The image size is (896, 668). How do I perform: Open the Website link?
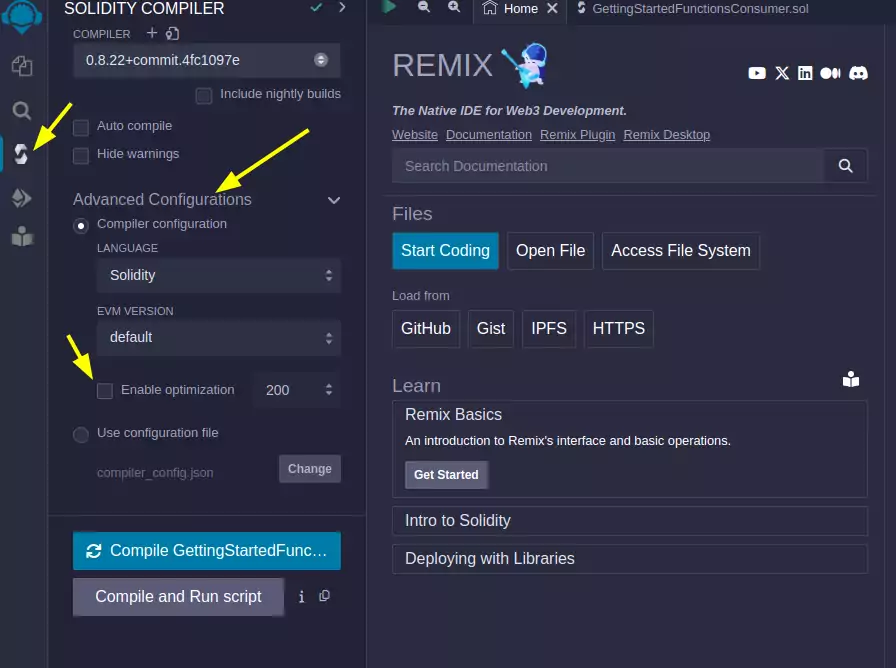[x=415, y=135]
